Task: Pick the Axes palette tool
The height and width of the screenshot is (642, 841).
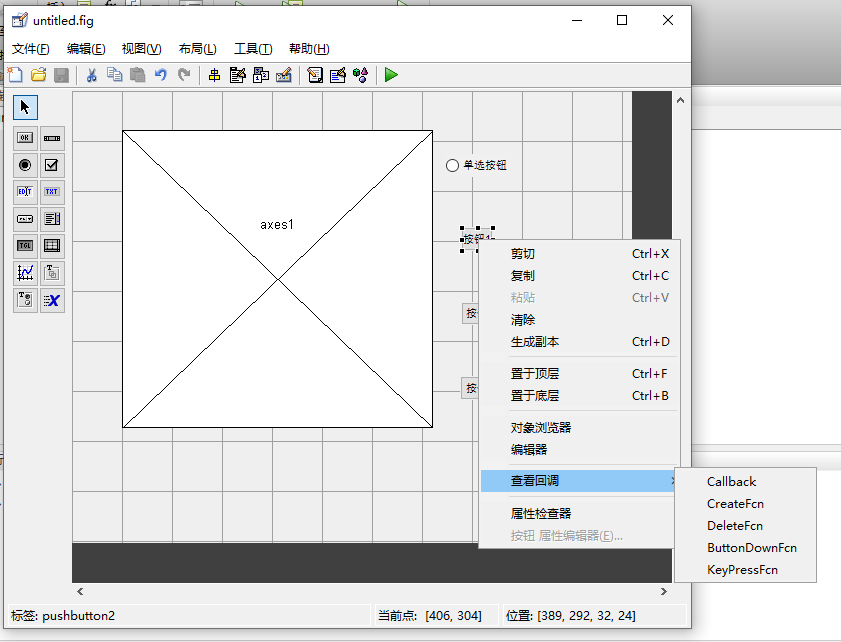Action: (x=25, y=273)
